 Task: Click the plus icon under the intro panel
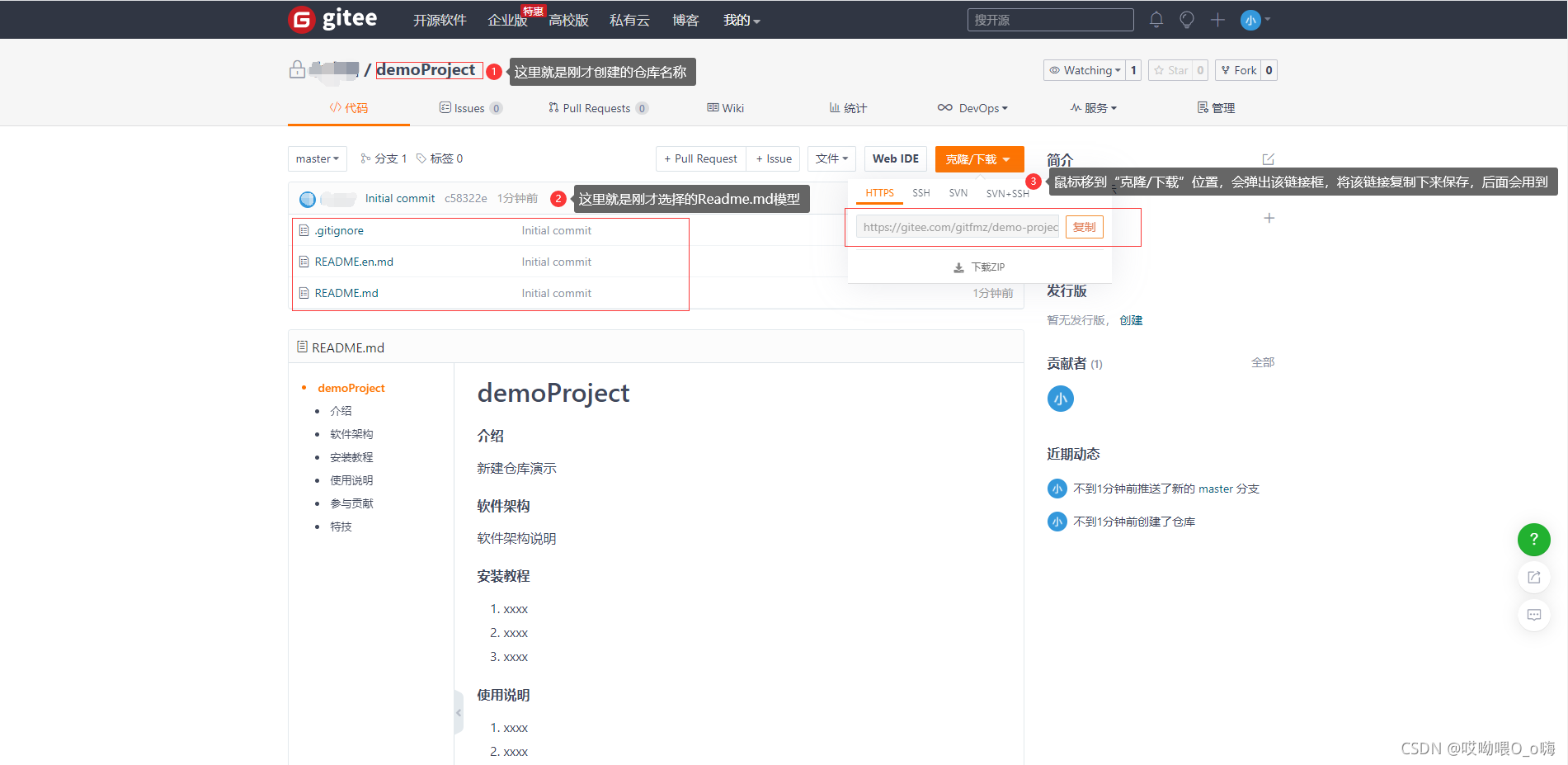1269,218
